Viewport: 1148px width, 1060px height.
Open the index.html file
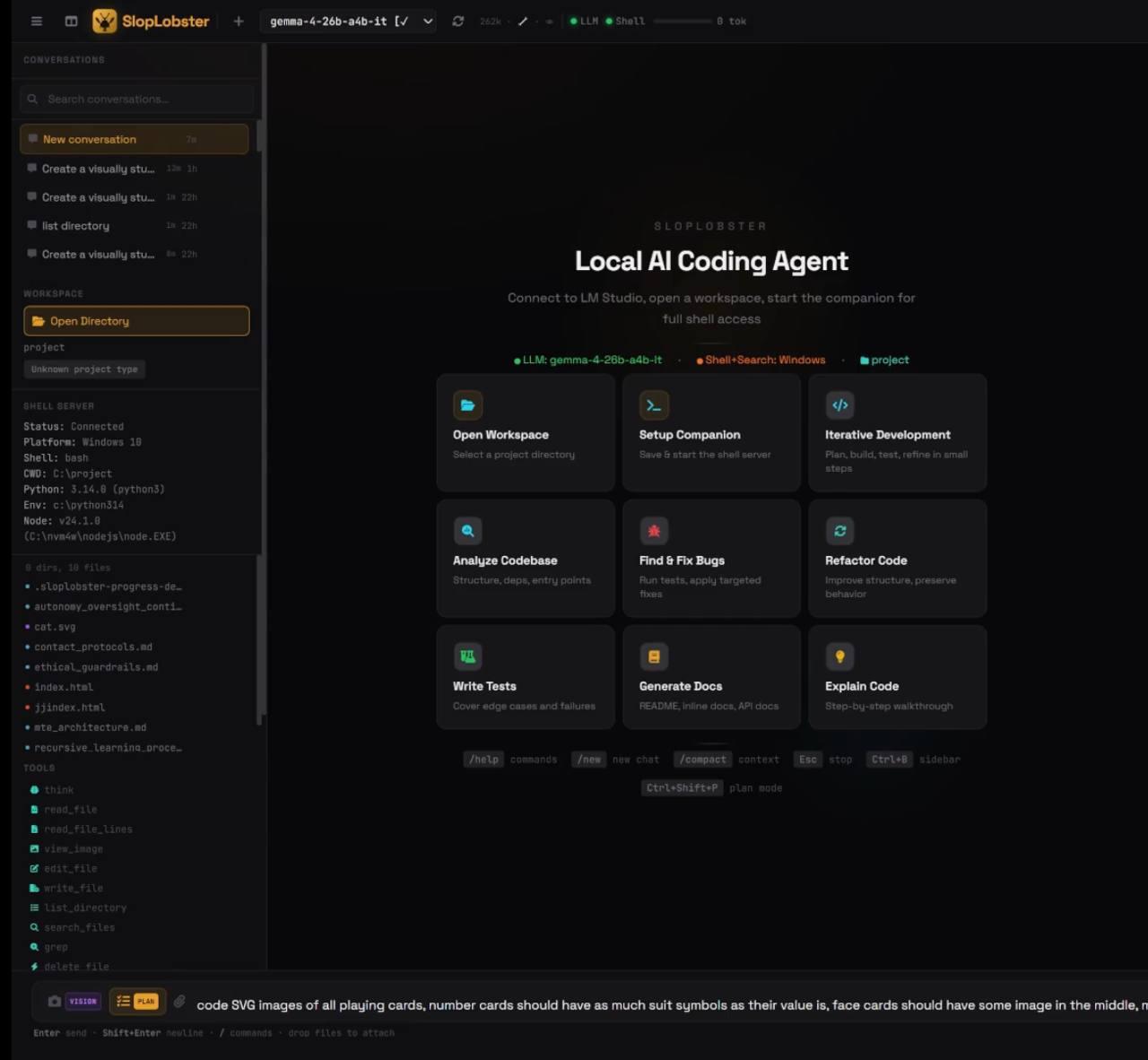pyautogui.click(x=64, y=687)
